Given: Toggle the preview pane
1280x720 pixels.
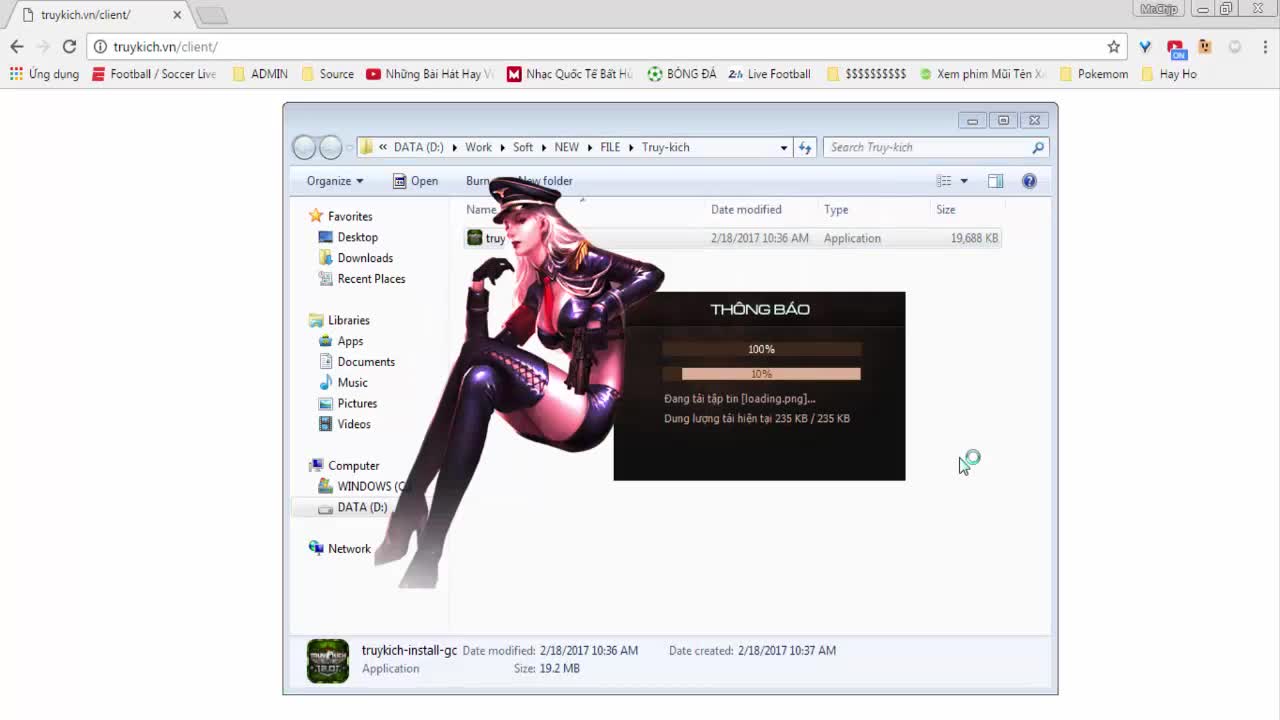Looking at the screenshot, I should click(995, 181).
